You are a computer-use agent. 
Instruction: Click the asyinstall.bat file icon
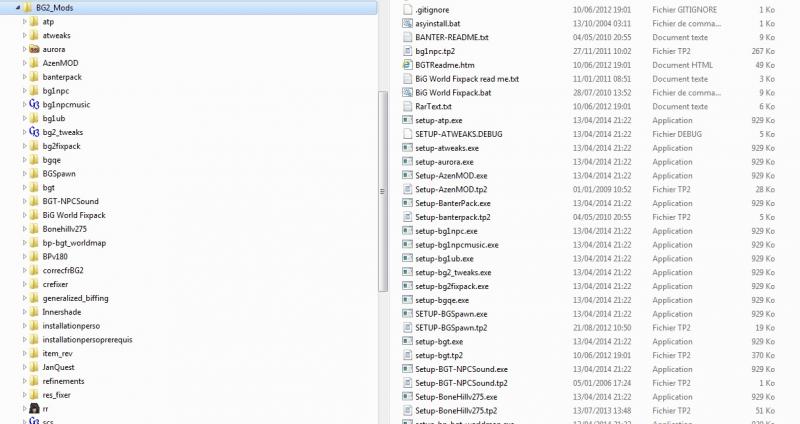[x=407, y=23]
